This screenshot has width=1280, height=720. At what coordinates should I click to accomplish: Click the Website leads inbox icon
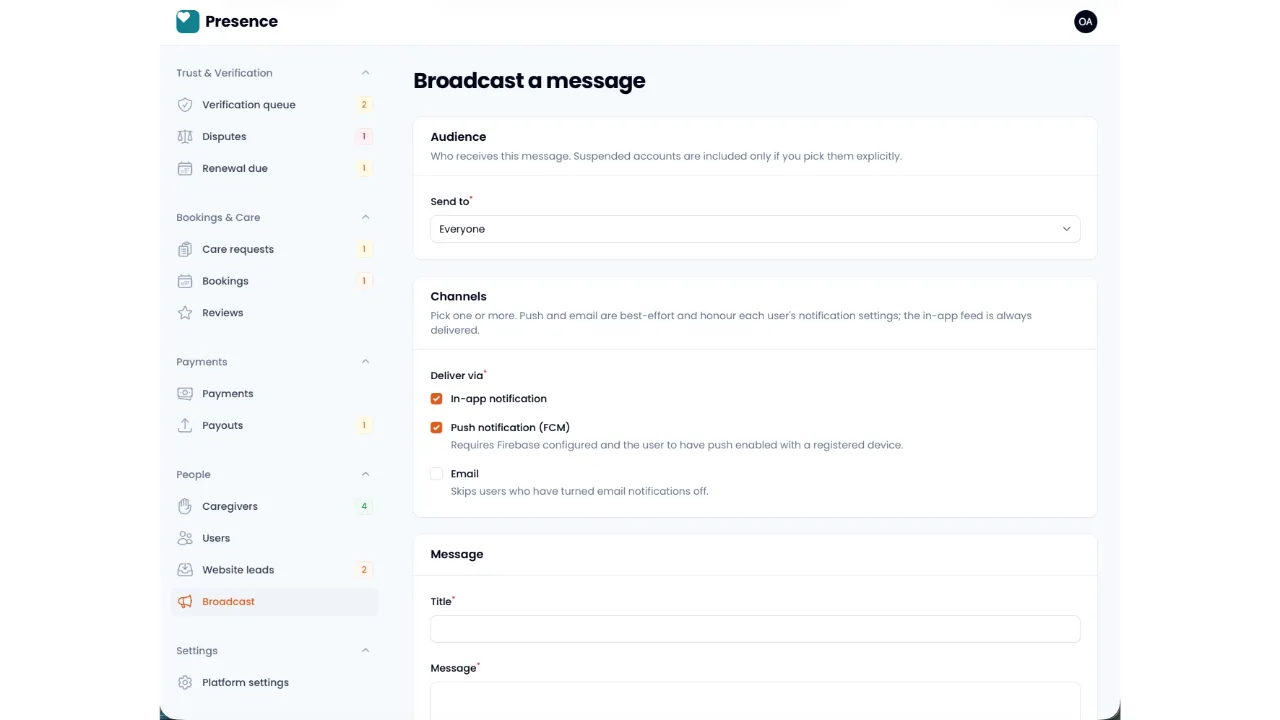[185, 570]
